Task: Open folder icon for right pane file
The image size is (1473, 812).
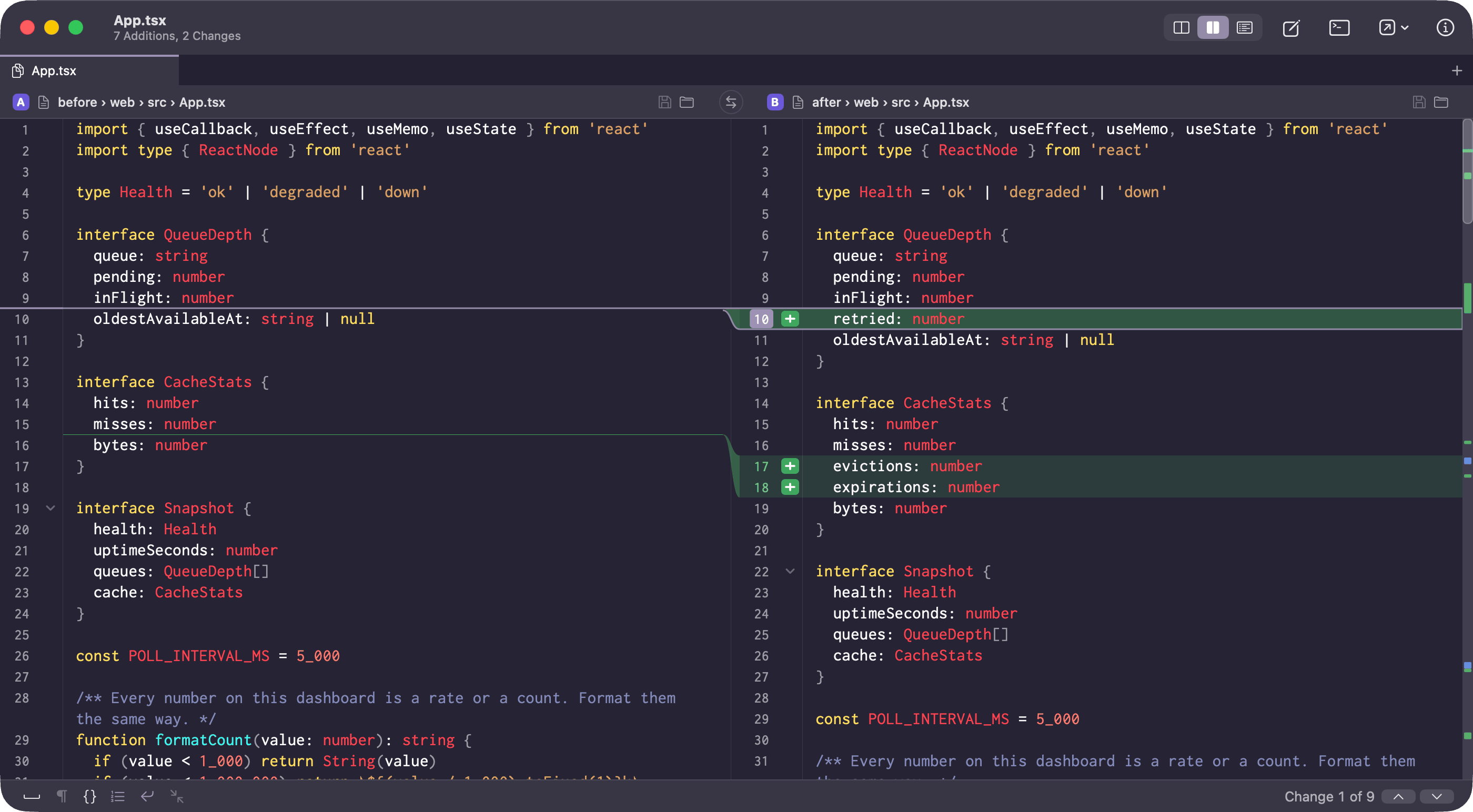Action: tap(1441, 103)
